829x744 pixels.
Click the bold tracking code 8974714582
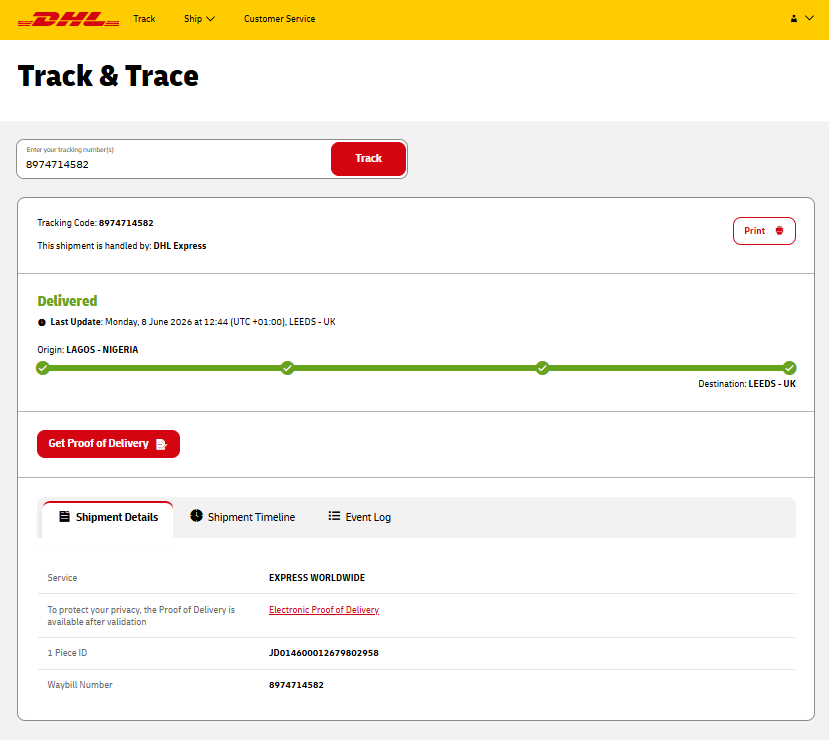pyautogui.click(x=126, y=223)
